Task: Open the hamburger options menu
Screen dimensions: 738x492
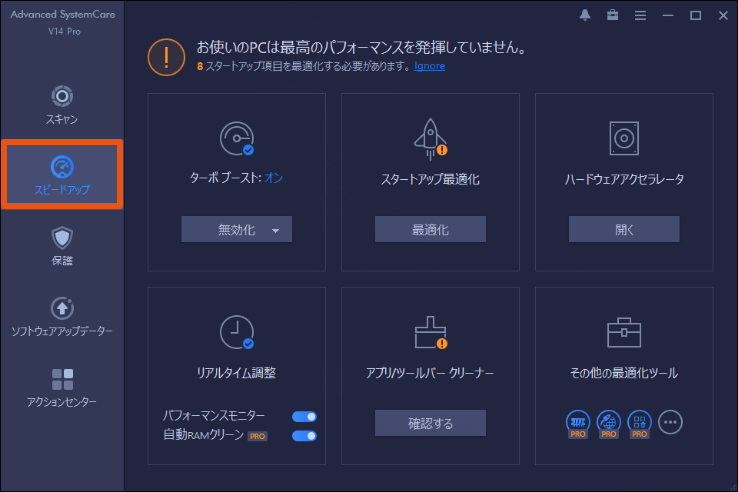Action: pos(640,16)
